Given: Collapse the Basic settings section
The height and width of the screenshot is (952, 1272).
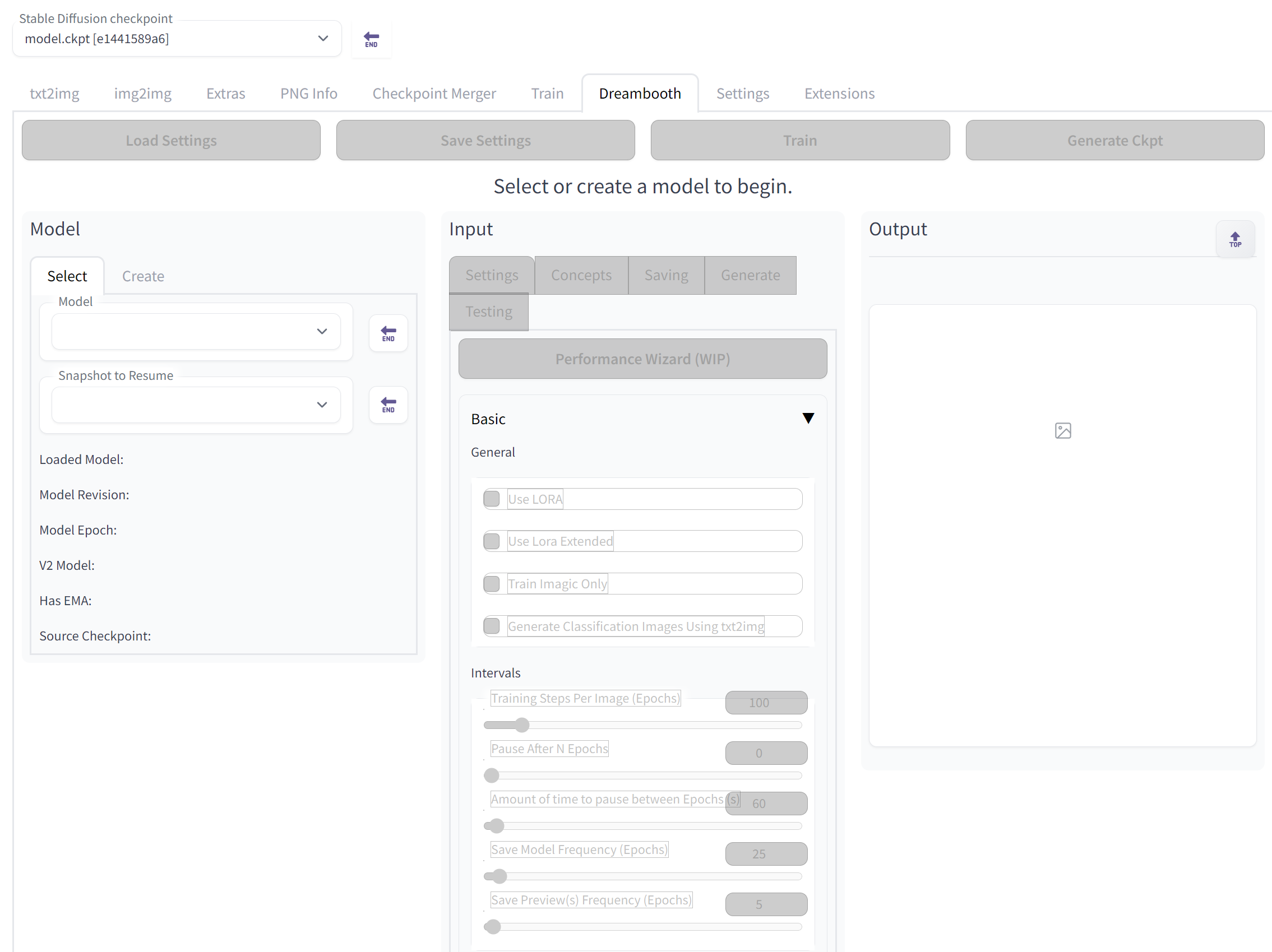Looking at the screenshot, I should [808, 418].
